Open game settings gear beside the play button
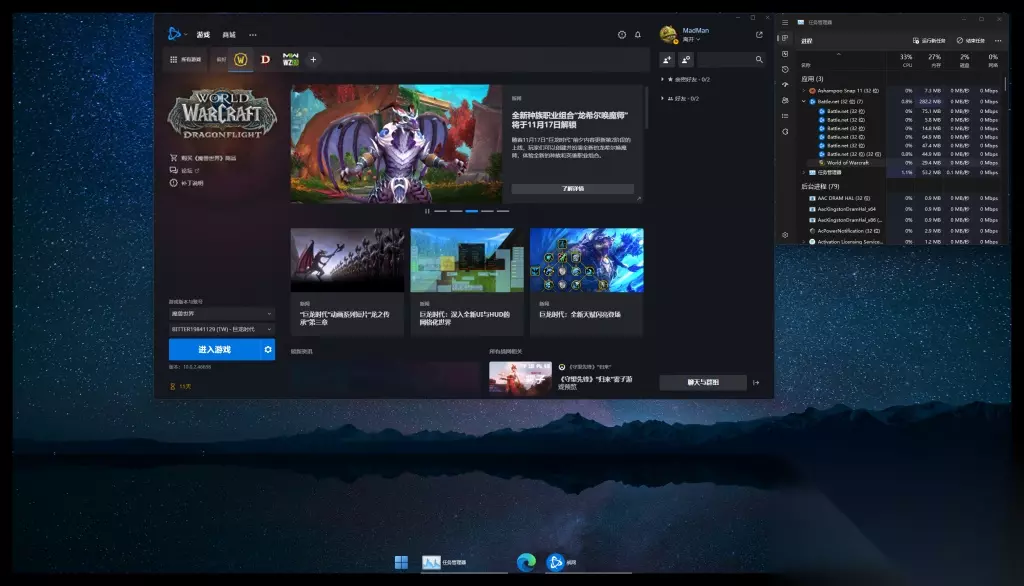 coord(267,349)
